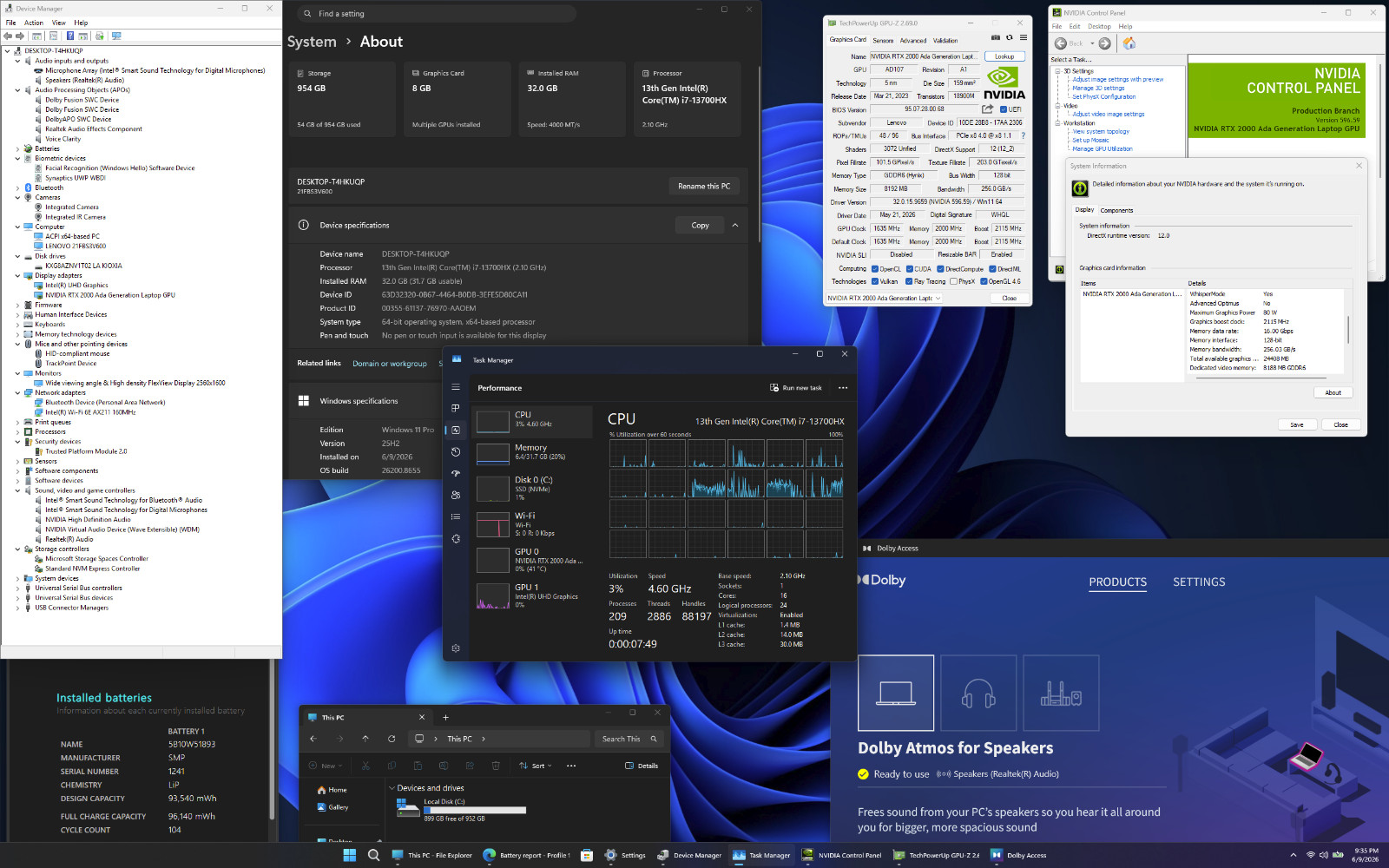The height and width of the screenshot is (868, 1389).
Task: Click NVIDIA Control Panel home icon
Action: click(1129, 43)
